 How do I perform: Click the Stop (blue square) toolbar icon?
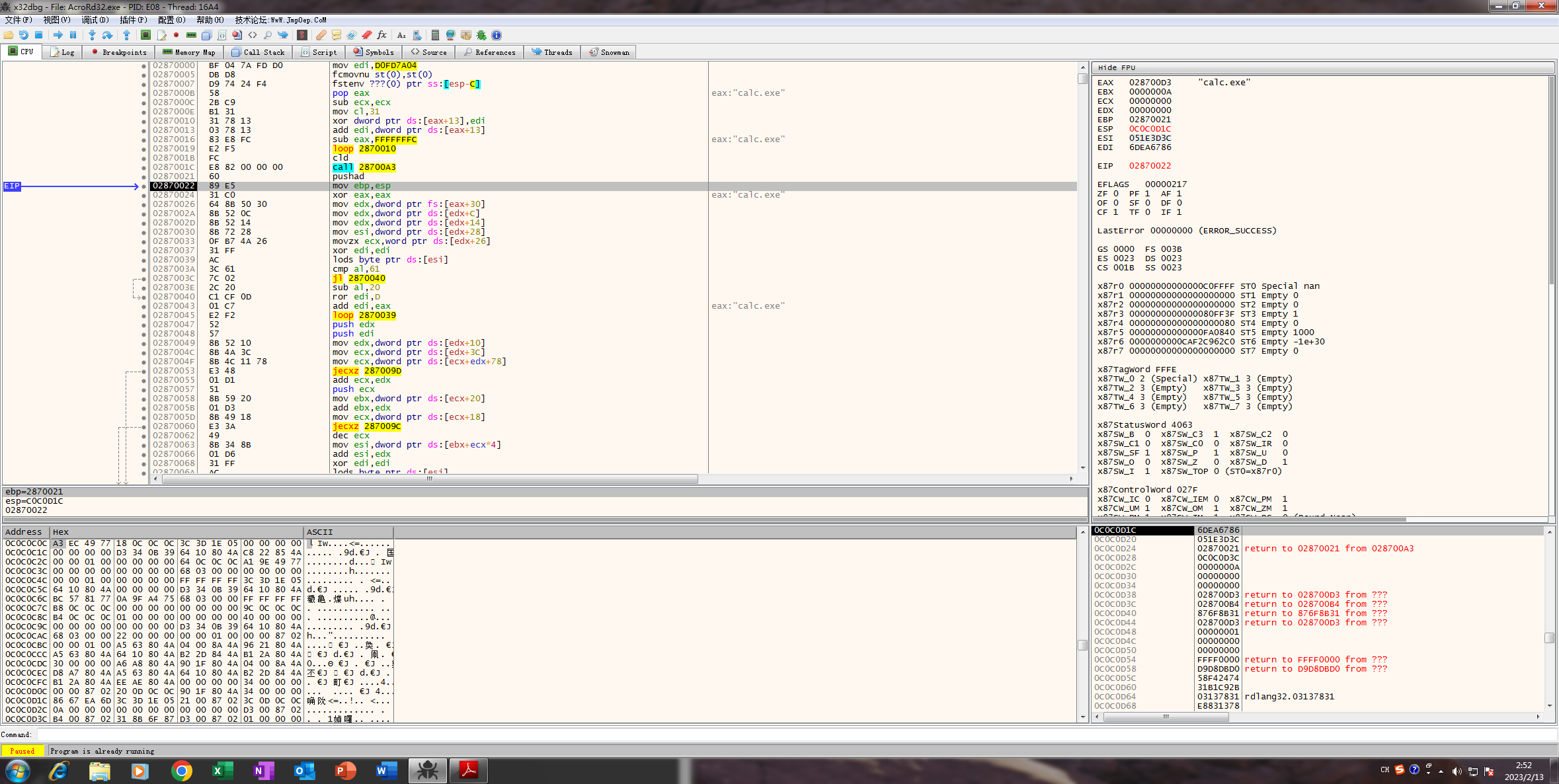[38, 35]
